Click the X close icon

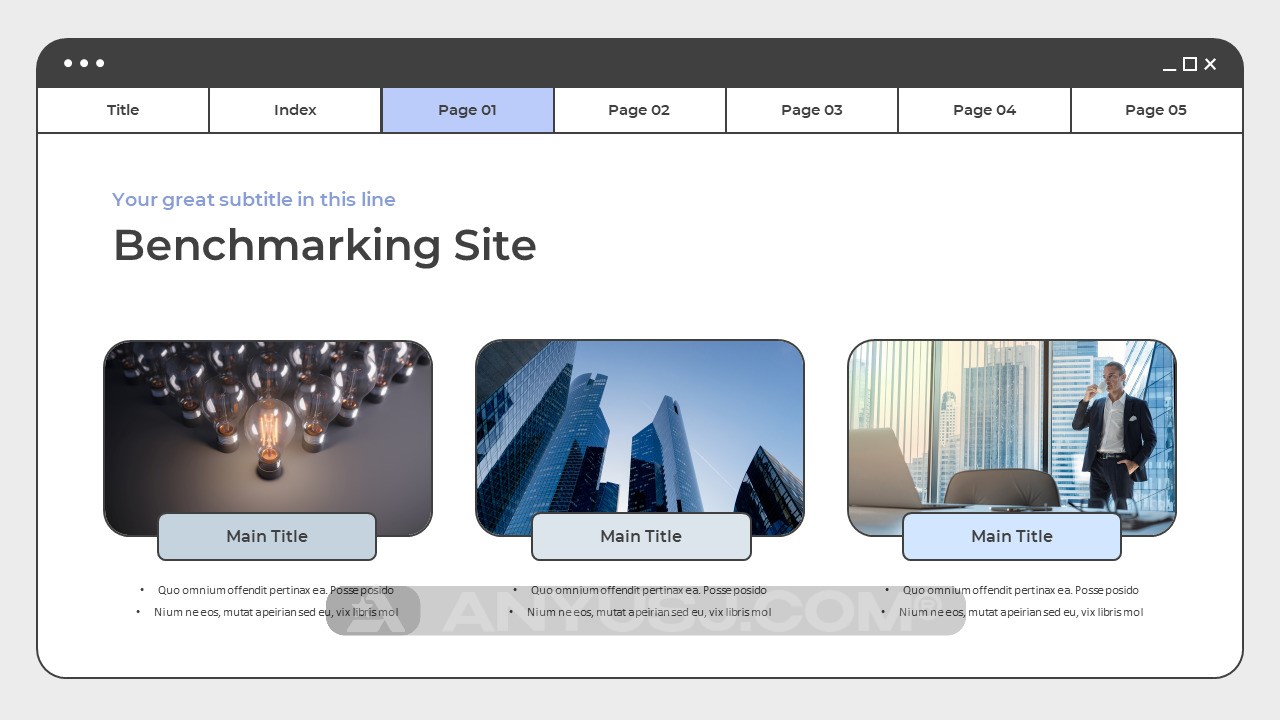coord(1210,64)
